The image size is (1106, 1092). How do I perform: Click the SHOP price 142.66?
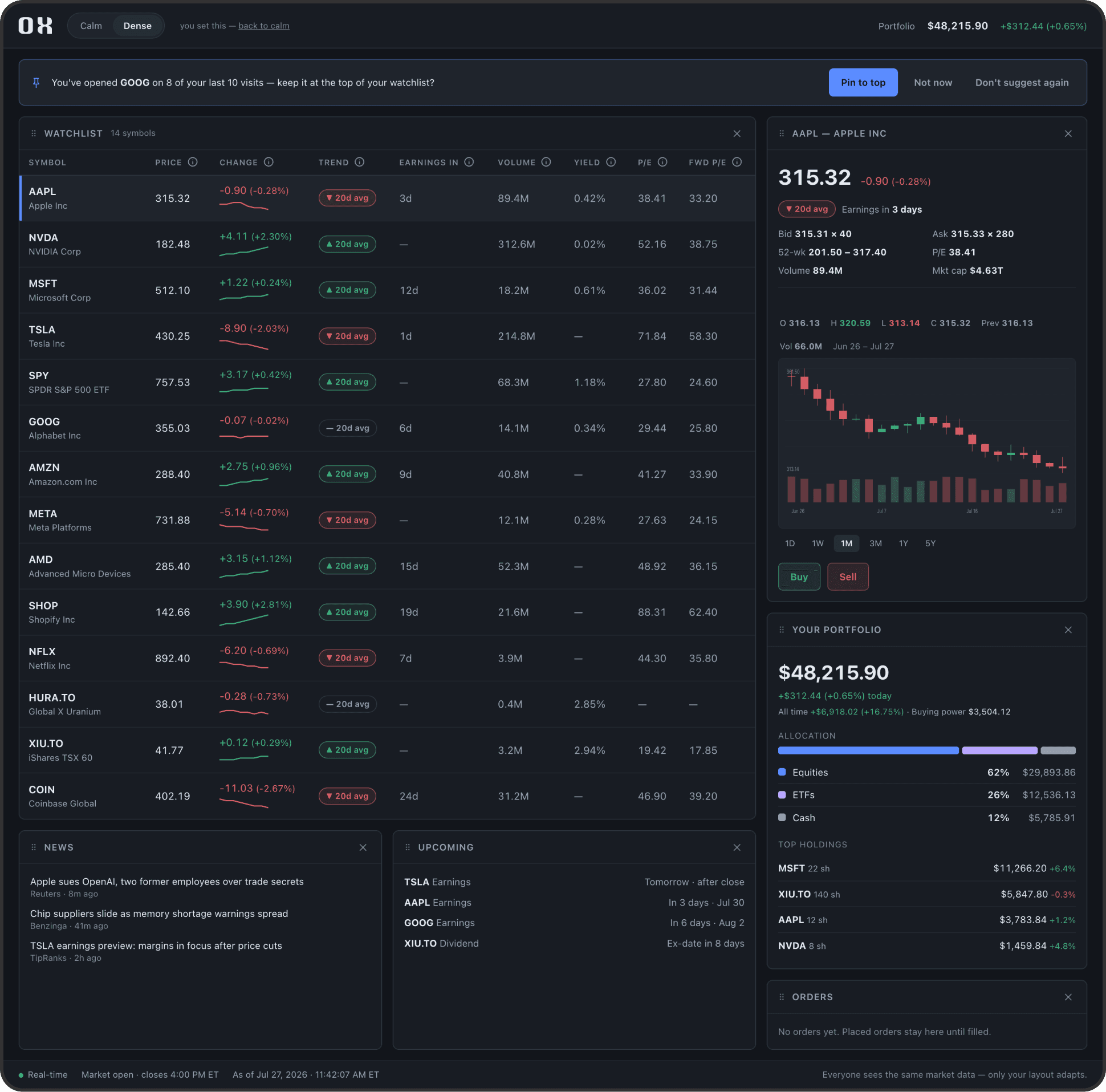point(172,612)
